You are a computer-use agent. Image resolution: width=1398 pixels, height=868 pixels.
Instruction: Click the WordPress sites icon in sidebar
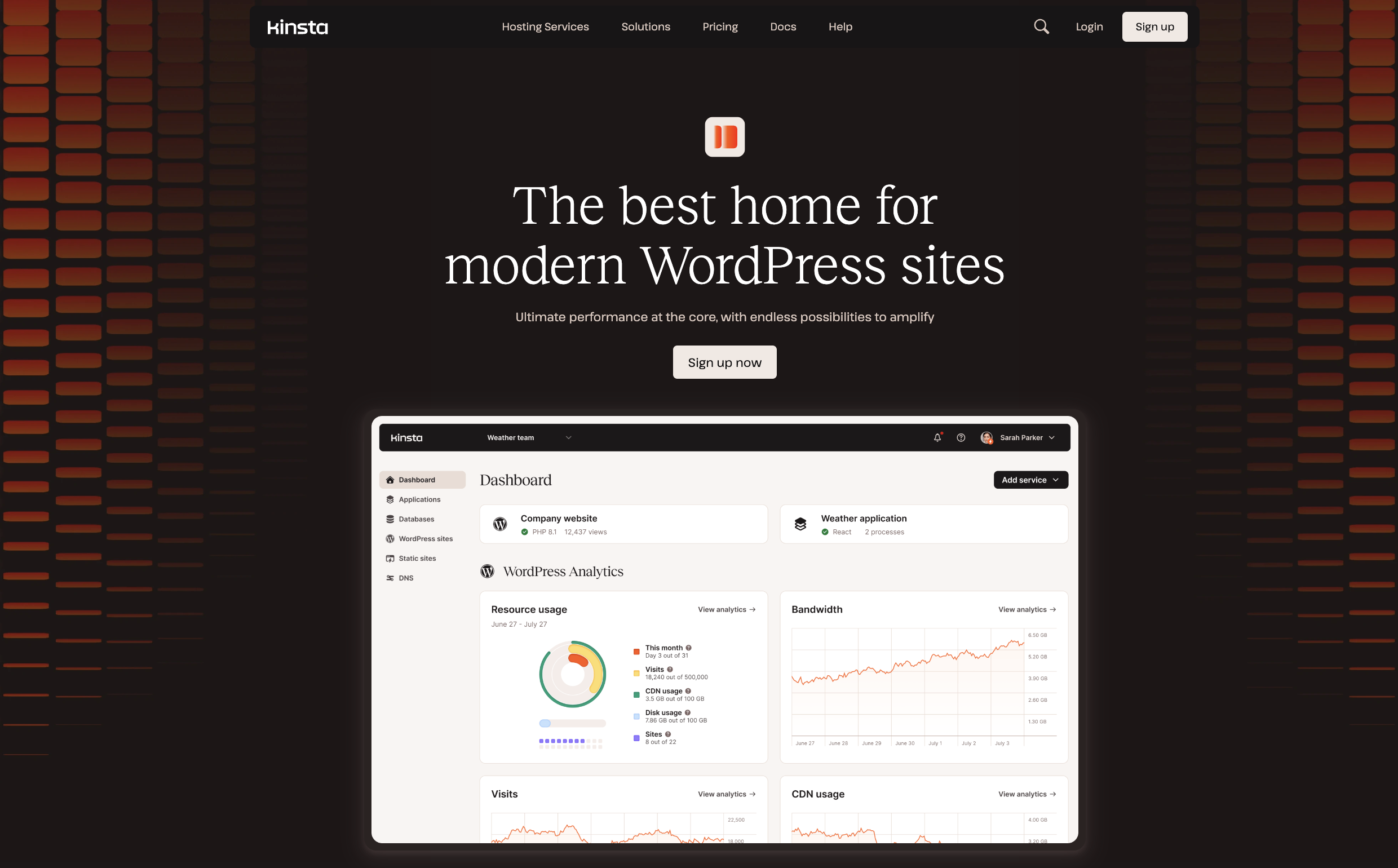pos(390,538)
